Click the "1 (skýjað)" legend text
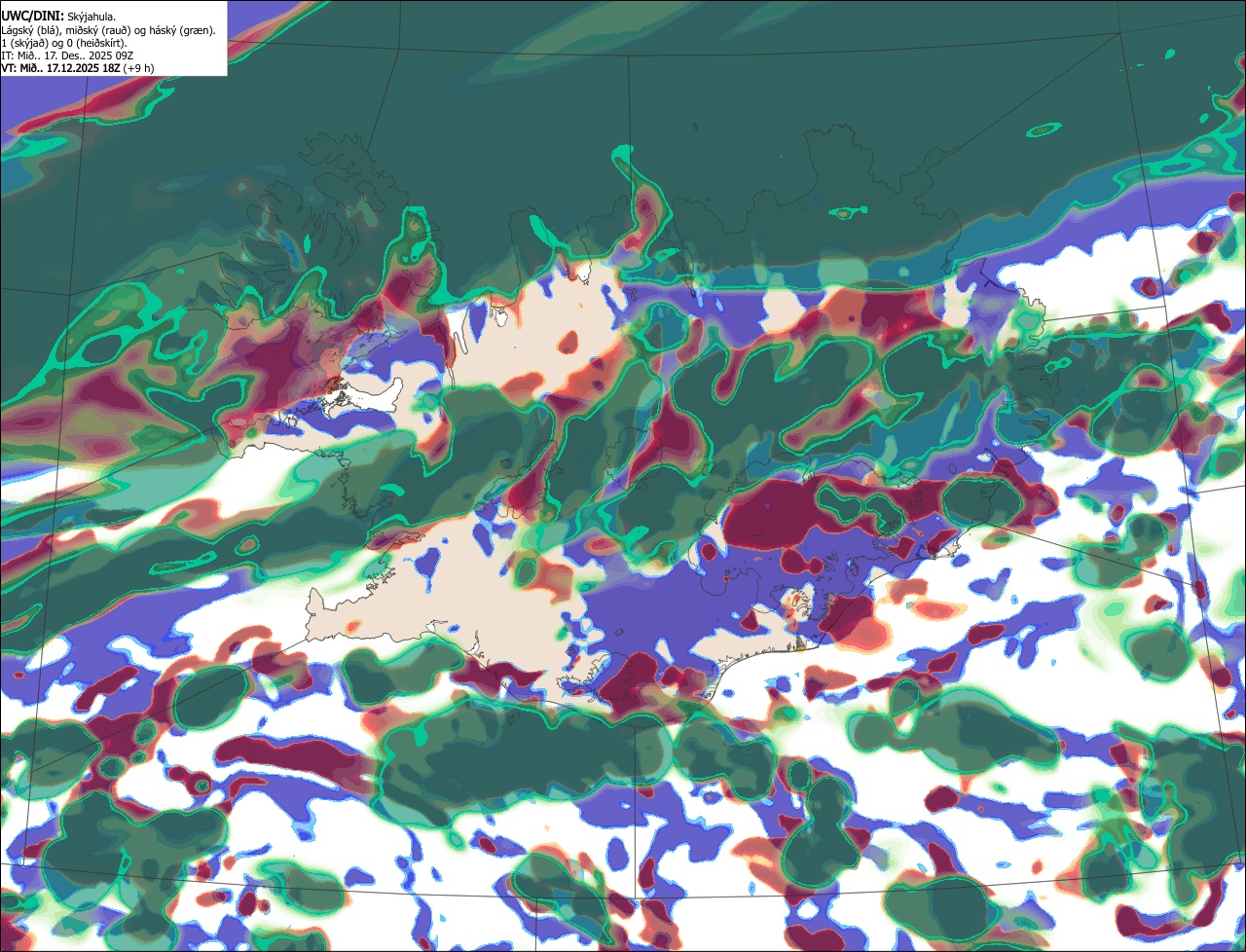Screen dimensions: 1246x952 [x=24, y=44]
